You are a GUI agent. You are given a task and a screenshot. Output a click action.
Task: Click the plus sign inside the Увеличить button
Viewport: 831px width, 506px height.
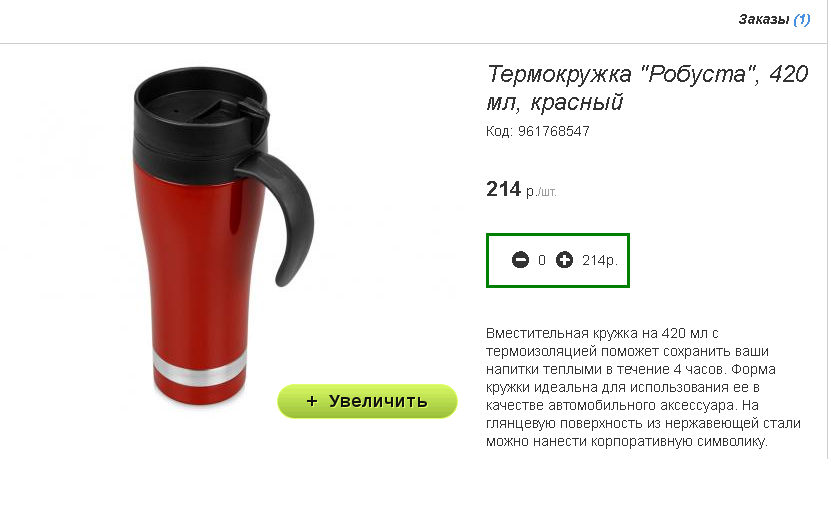[312, 401]
